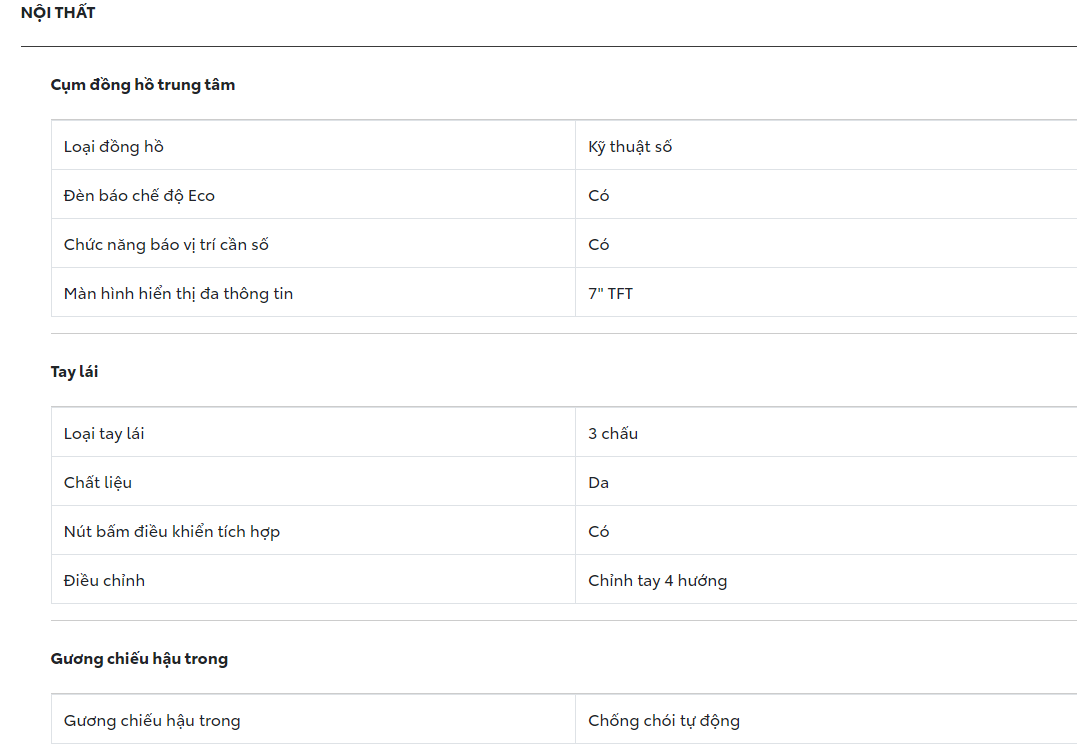The image size is (1077, 755).
Task: Click Màn hình hiển thị đa thông tin
Action: (178, 294)
